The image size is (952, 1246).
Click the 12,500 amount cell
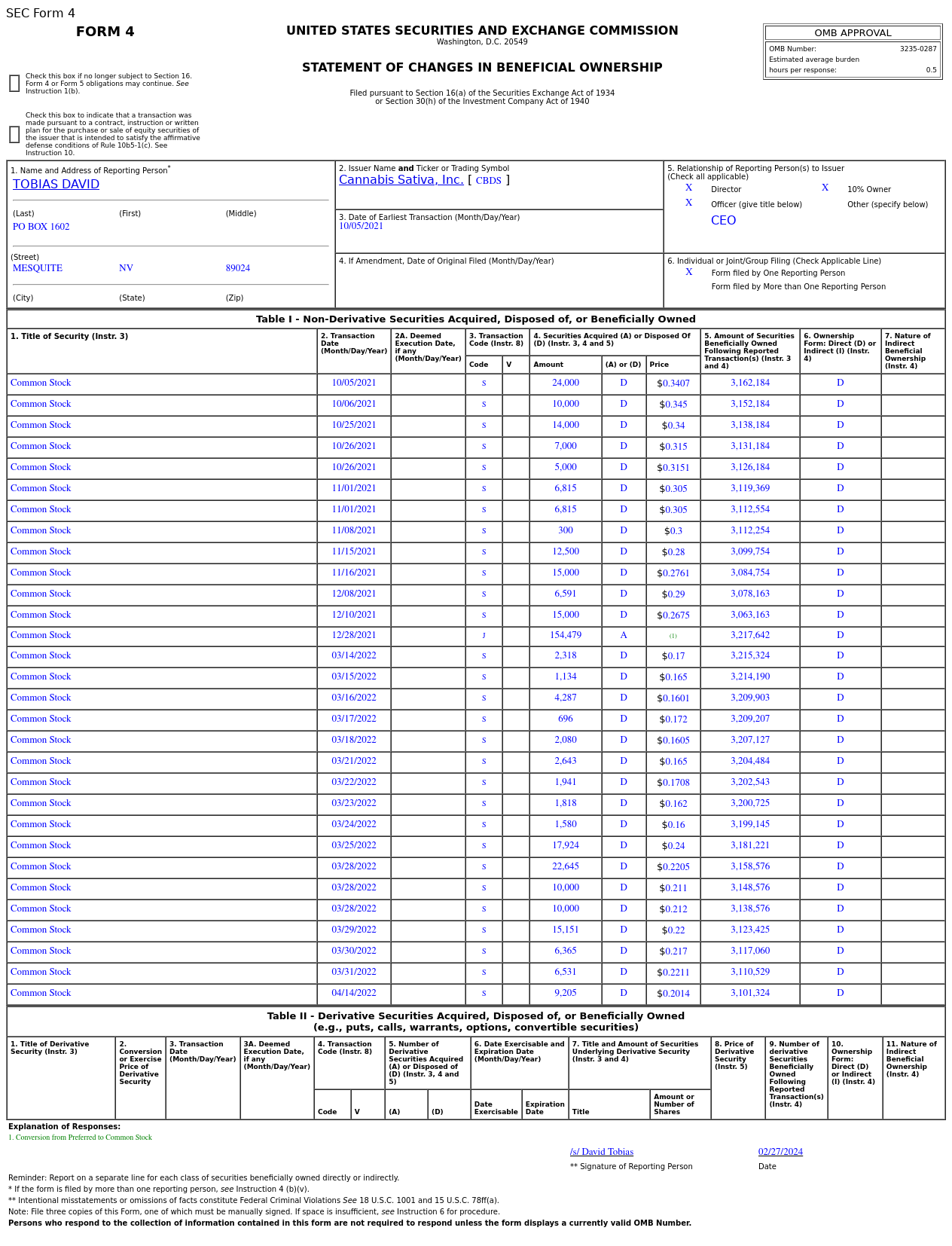coord(566,552)
